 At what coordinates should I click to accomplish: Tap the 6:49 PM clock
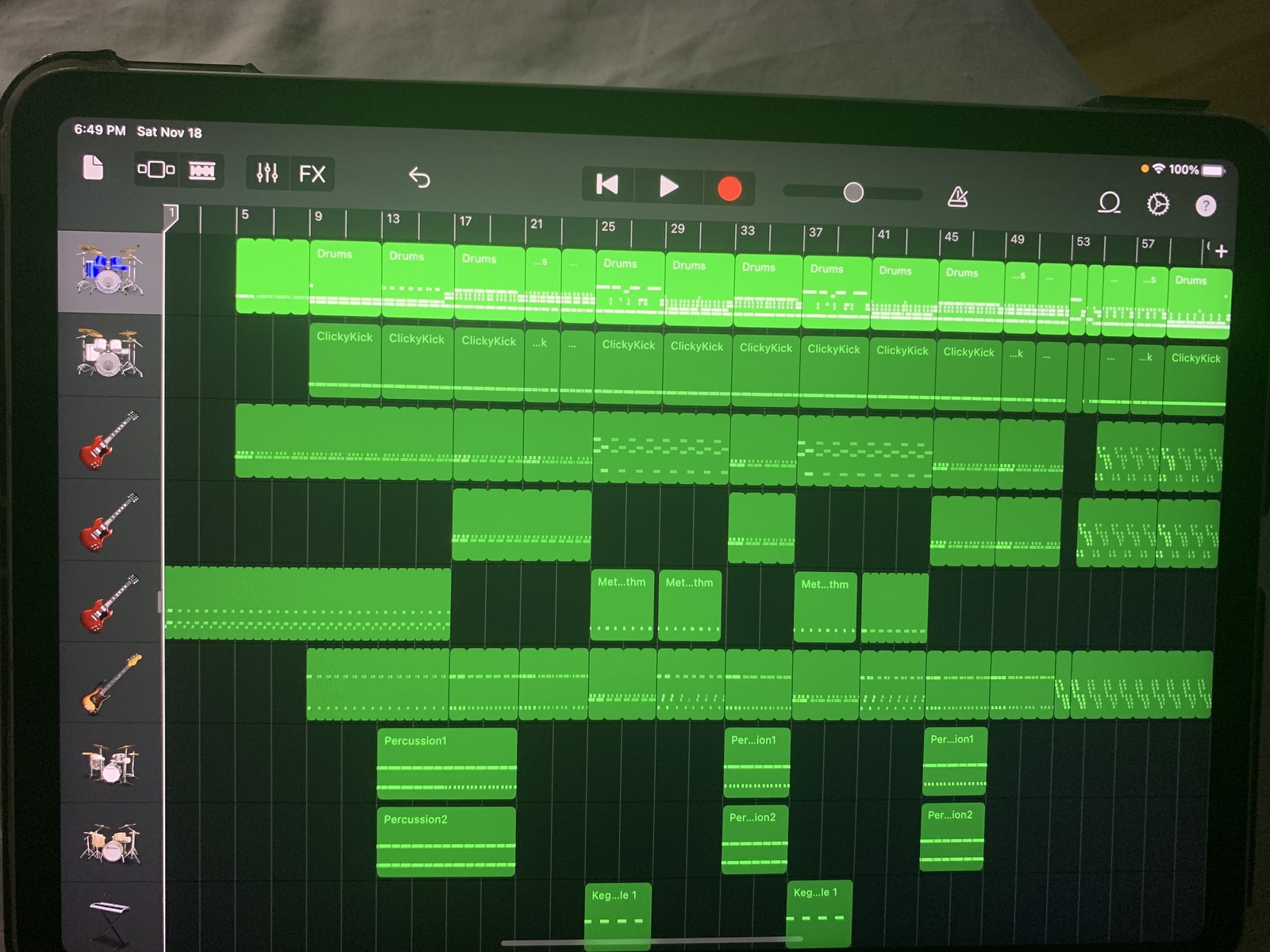coord(99,129)
